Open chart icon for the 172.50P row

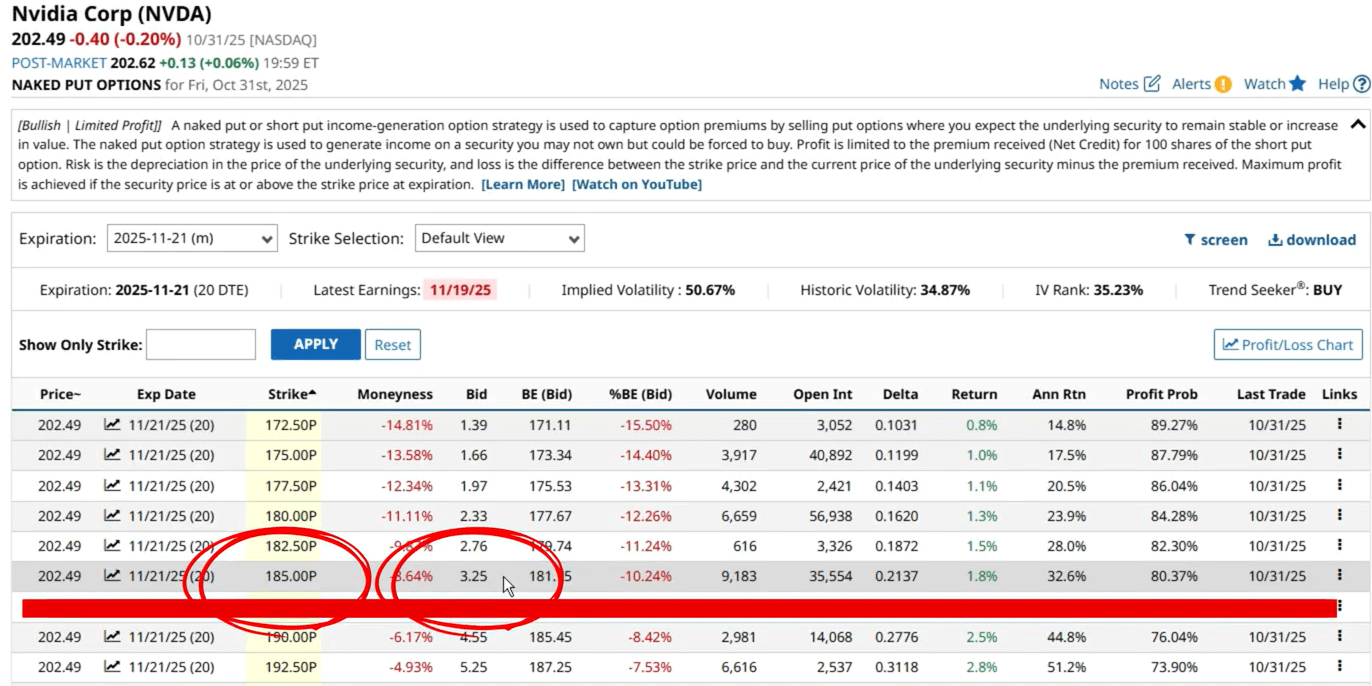pyautogui.click(x=112, y=425)
